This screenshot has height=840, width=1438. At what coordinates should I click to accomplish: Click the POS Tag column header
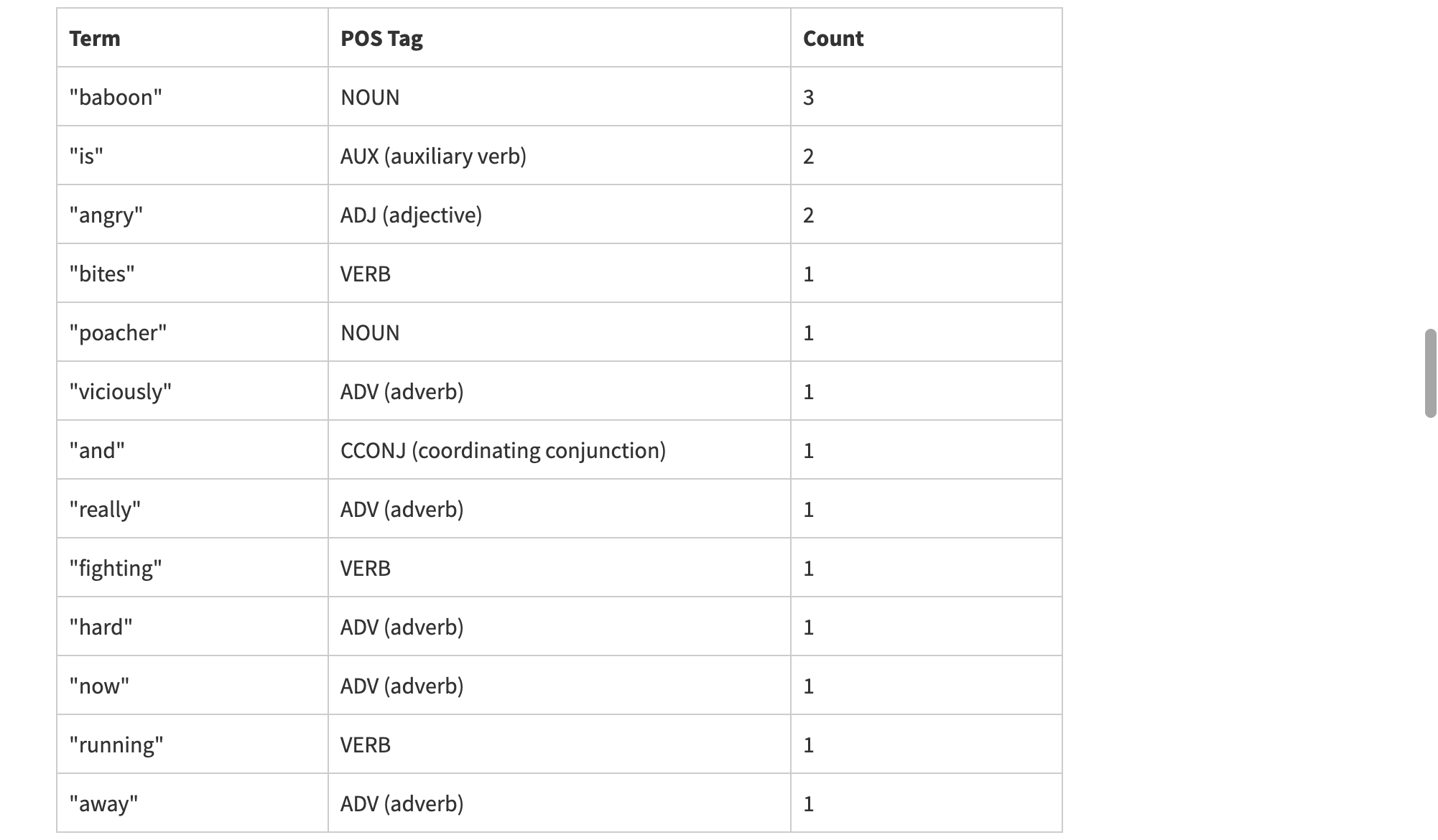click(381, 39)
